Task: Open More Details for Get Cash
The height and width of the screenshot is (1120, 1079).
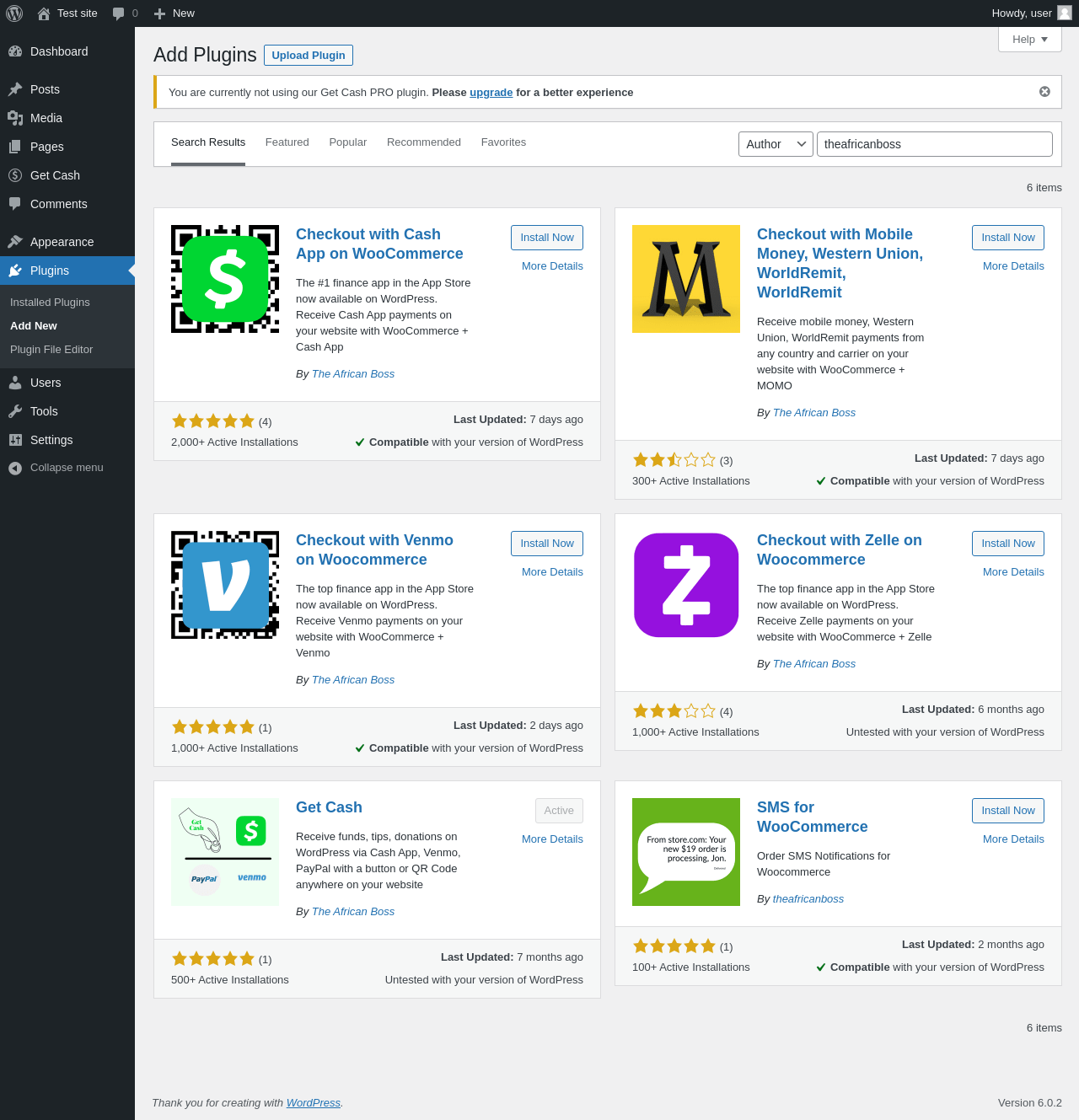Action: [552, 839]
